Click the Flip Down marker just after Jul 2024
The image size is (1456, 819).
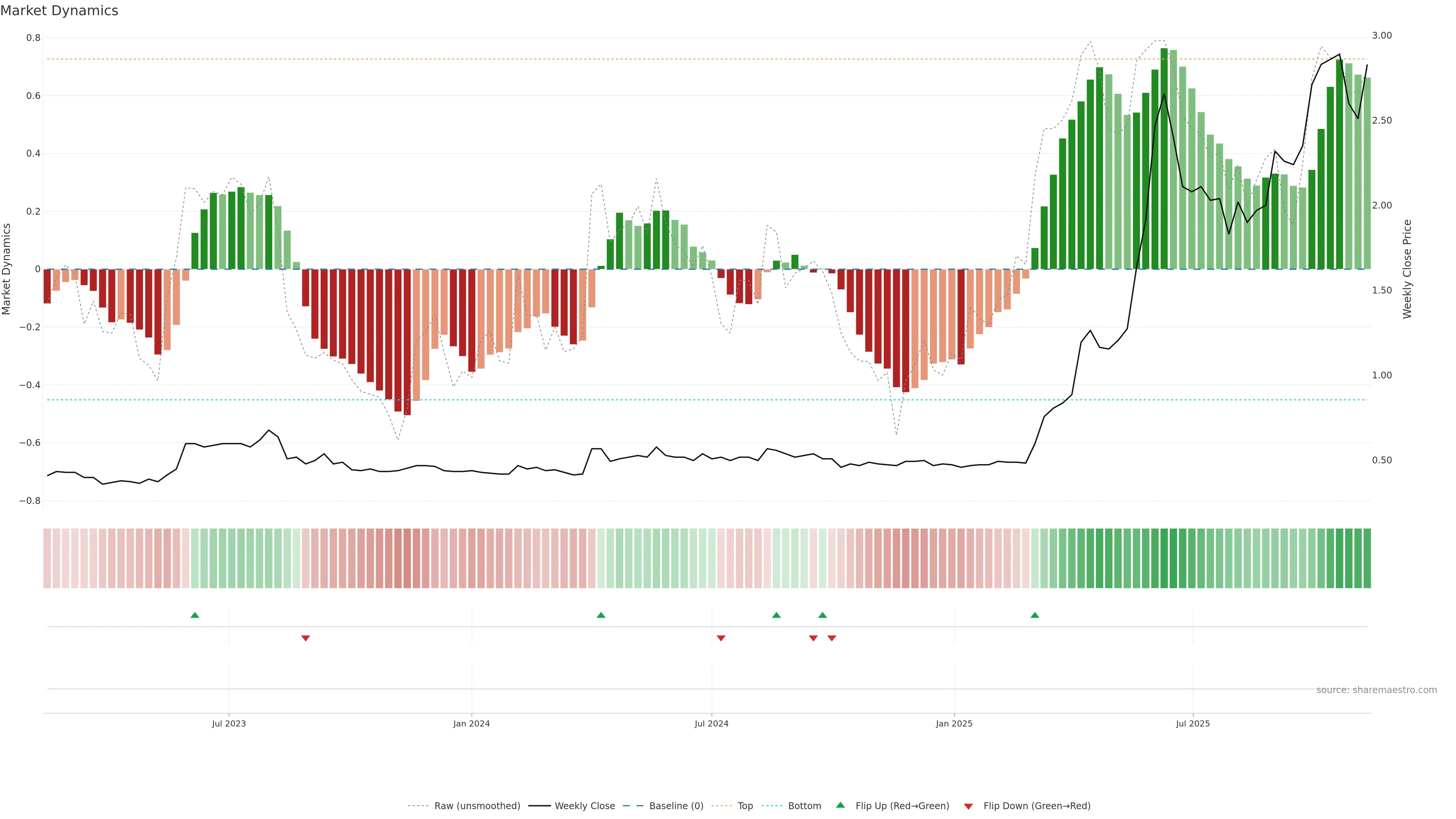pos(721,638)
